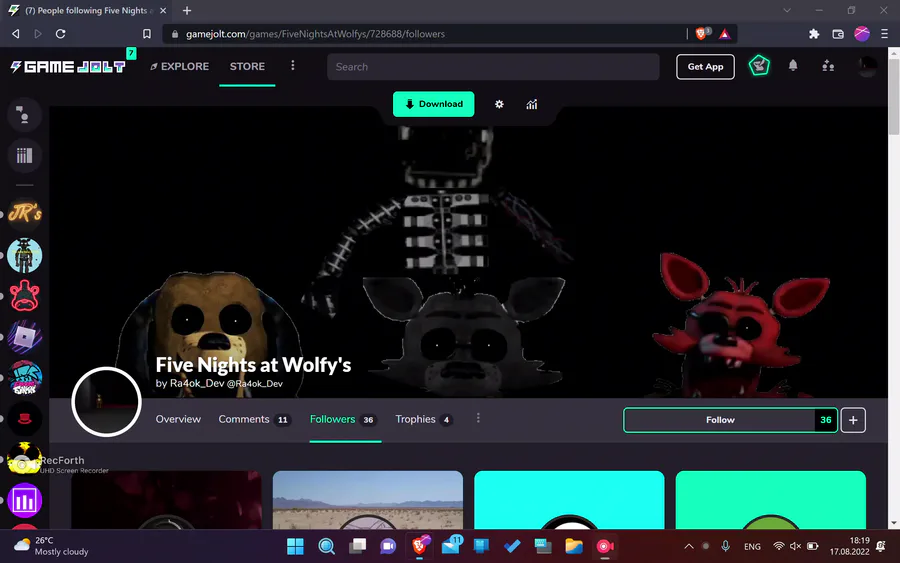Open the green quest shell icon
900x563 pixels.
point(759,66)
